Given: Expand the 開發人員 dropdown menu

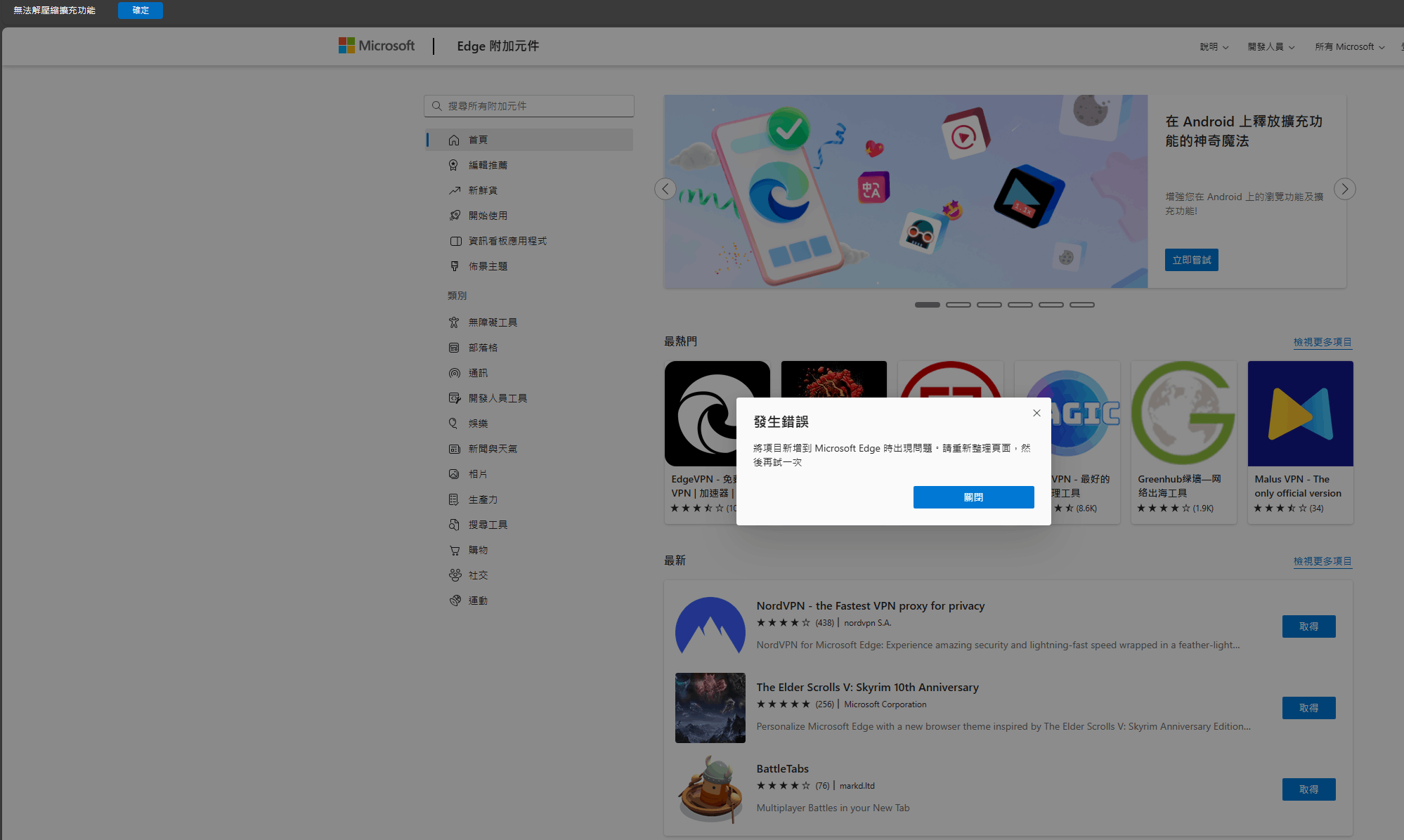Looking at the screenshot, I should [x=1270, y=47].
